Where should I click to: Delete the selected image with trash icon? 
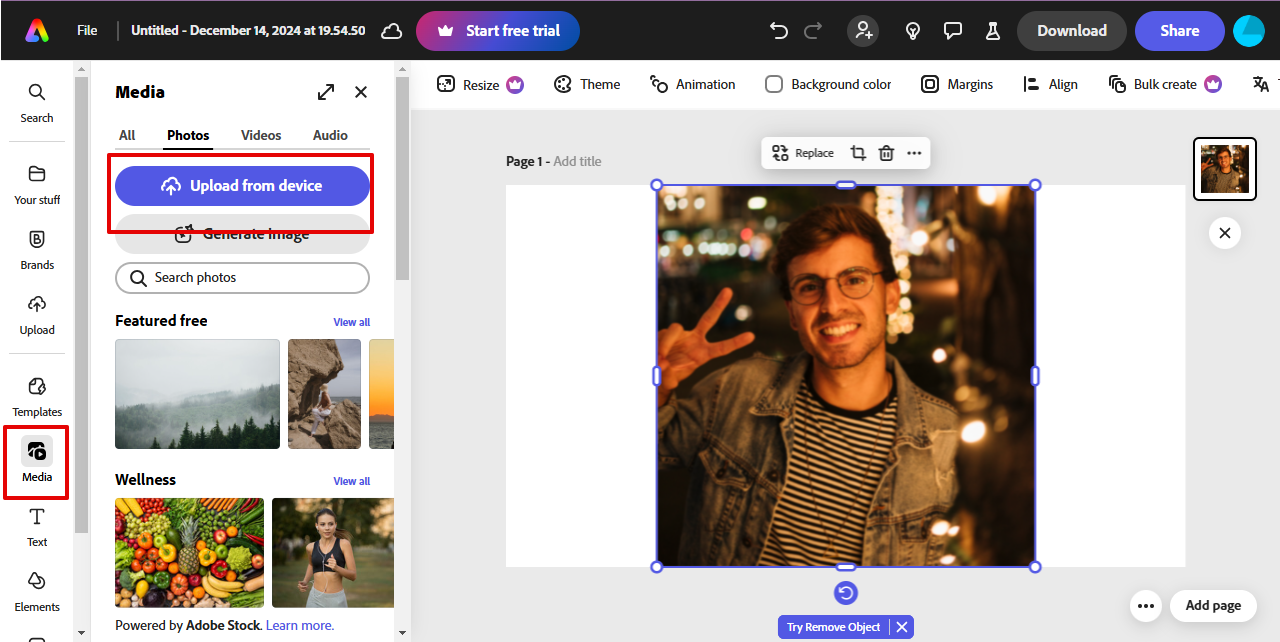coord(886,153)
